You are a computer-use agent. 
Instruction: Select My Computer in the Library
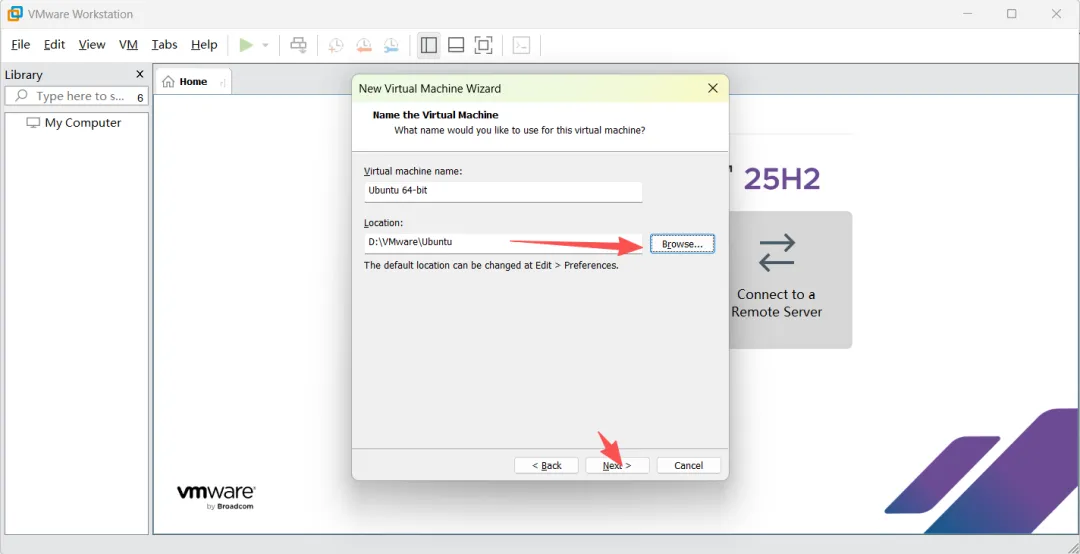[x=74, y=123]
